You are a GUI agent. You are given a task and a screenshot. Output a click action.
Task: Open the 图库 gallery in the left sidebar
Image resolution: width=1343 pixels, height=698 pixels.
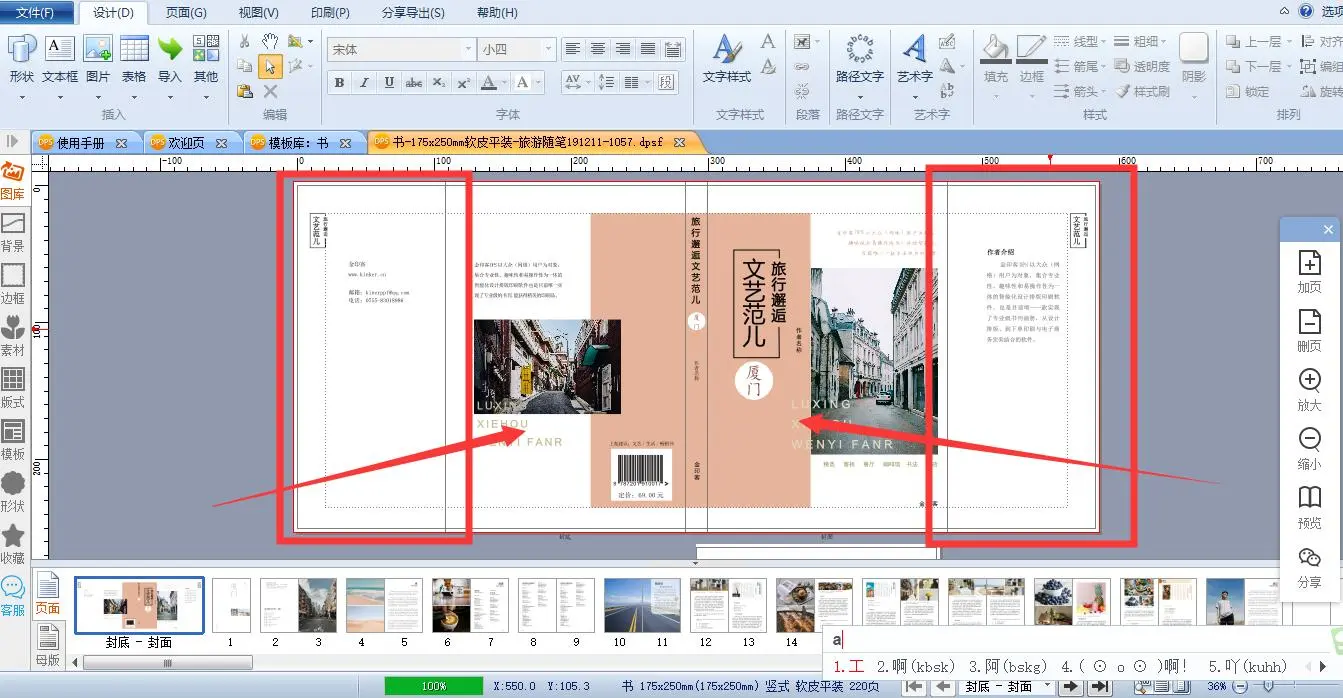pos(13,181)
